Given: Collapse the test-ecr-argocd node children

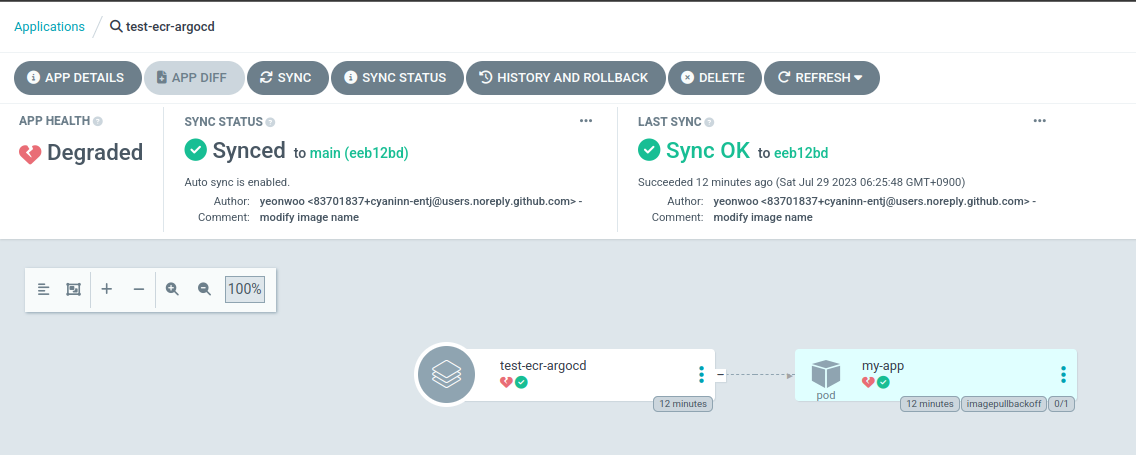Looking at the screenshot, I should 720,375.
